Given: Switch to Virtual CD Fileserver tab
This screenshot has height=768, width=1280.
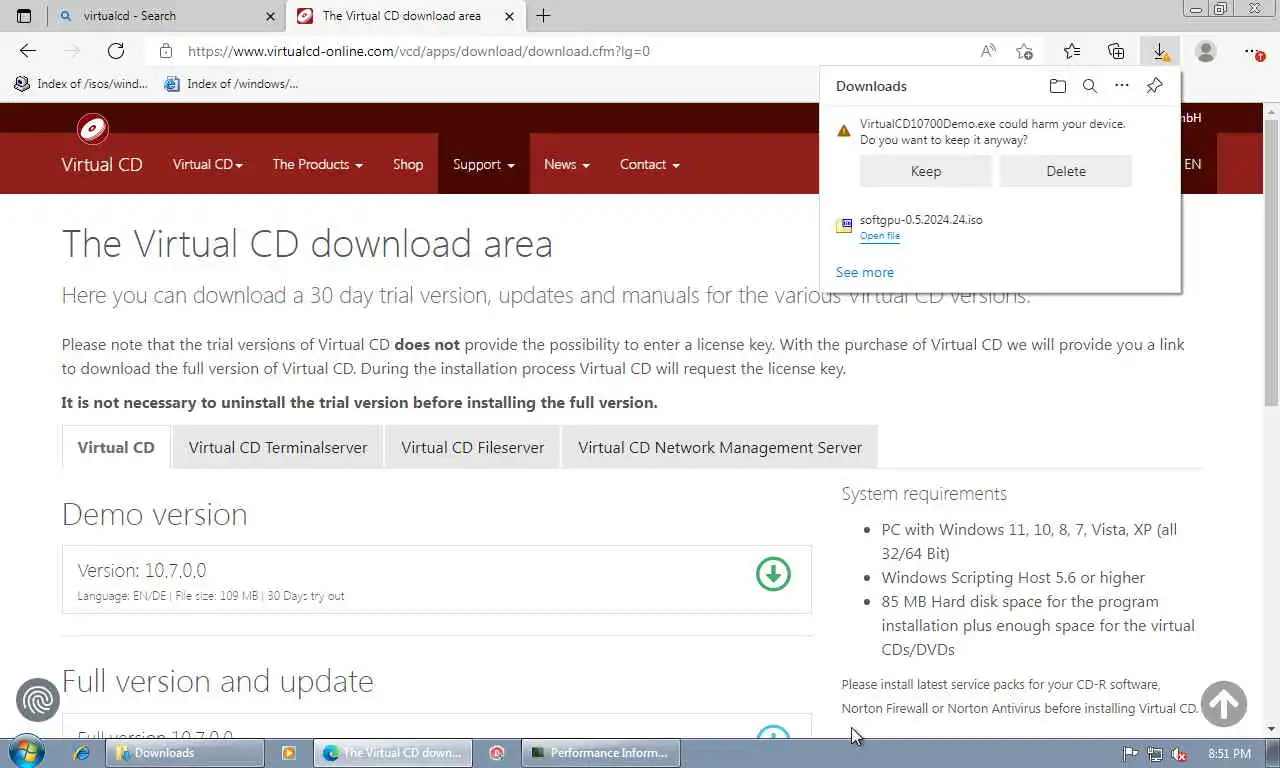Looking at the screenshot, I should 473,447.
